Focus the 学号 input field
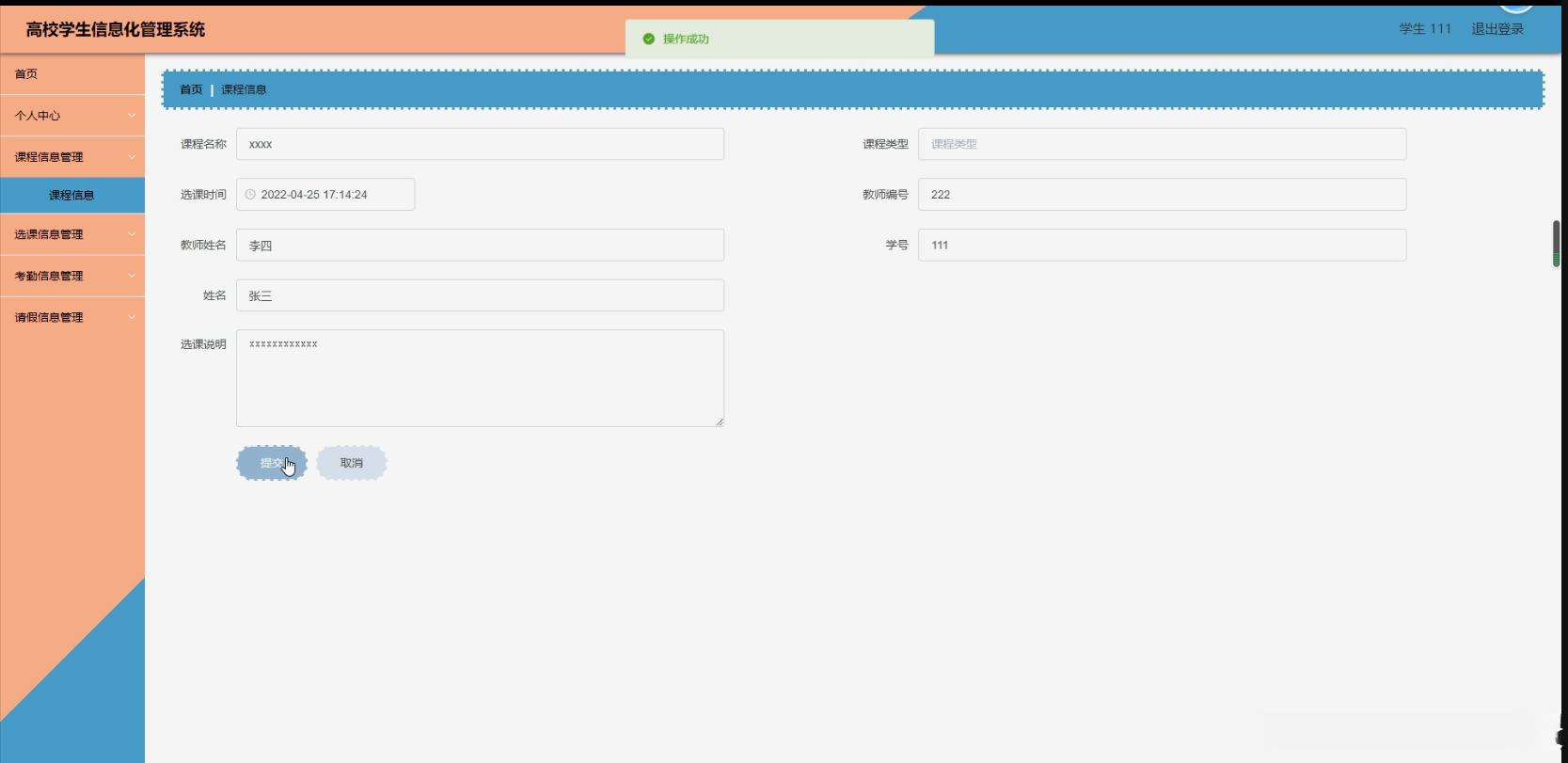1568x763 pixels. [1162, 245]
